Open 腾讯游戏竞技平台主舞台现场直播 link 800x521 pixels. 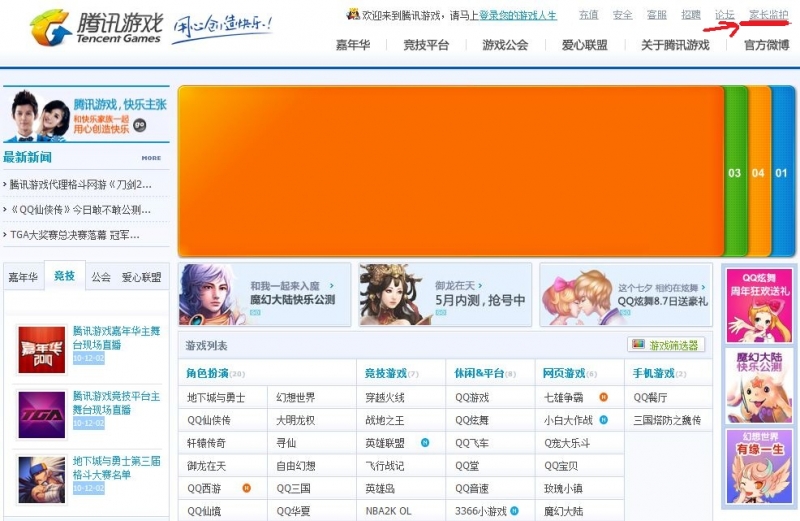(x=116, y=403)
